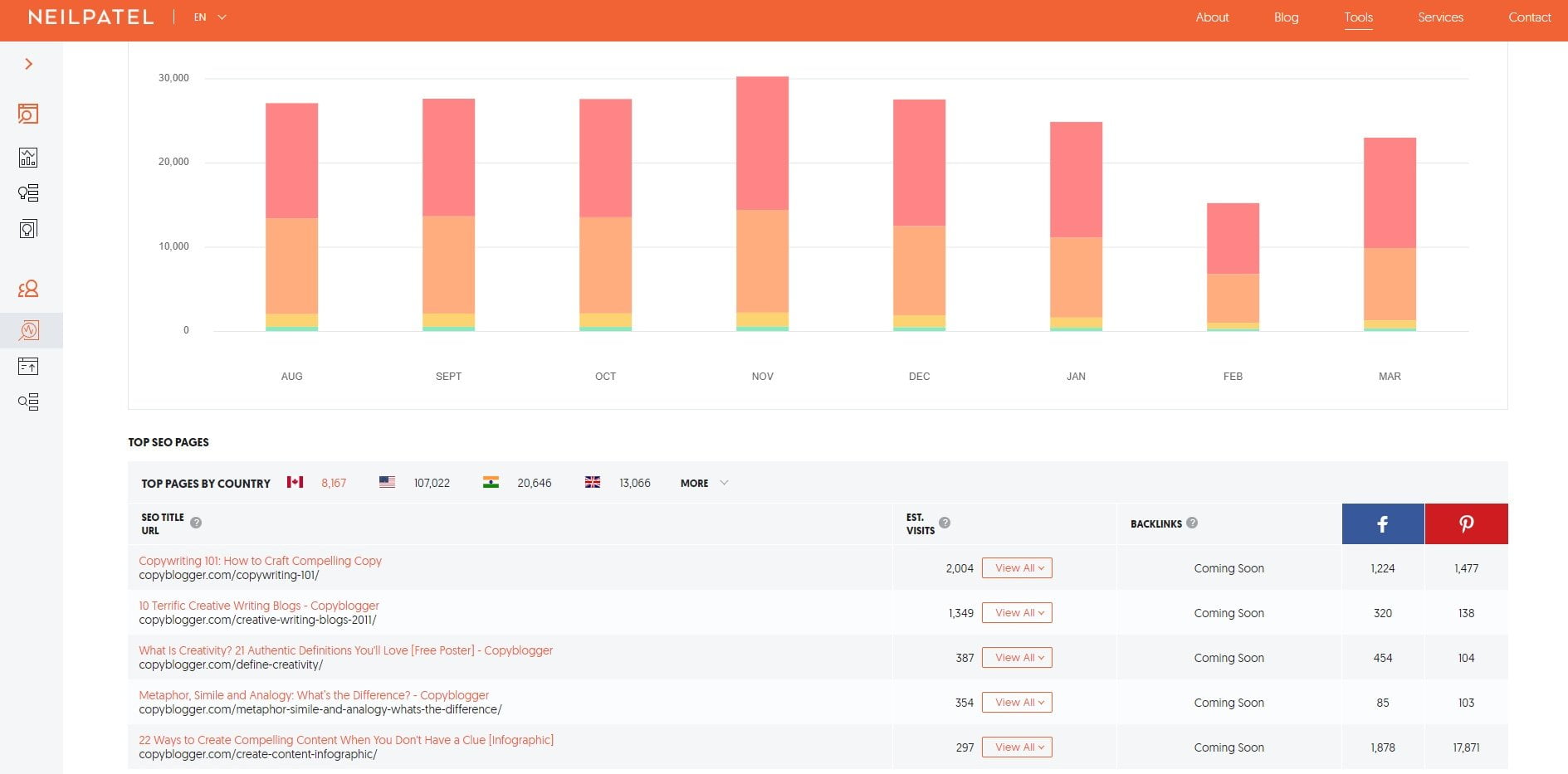This screenshot has width=1568, height=774.
Task: Select the United Kingdom flag country filter
Action: (x=592, y=482)
